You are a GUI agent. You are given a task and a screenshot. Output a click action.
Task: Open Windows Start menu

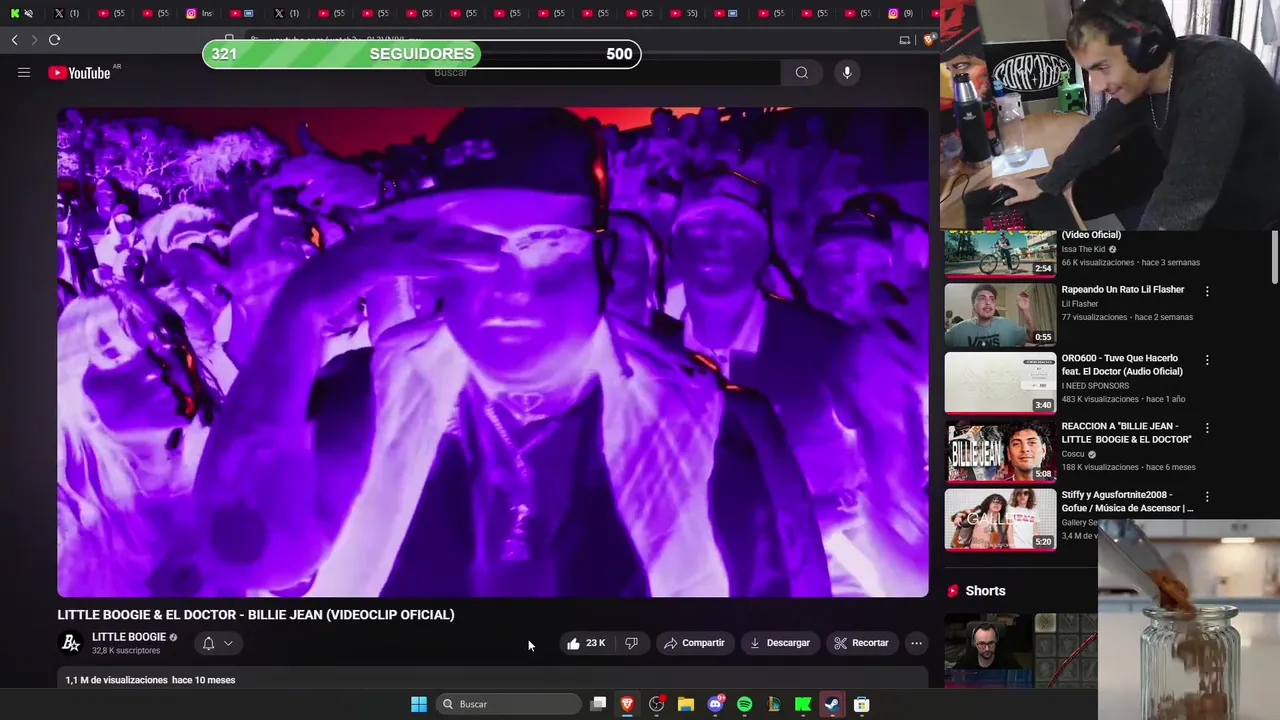pos(419,704)
